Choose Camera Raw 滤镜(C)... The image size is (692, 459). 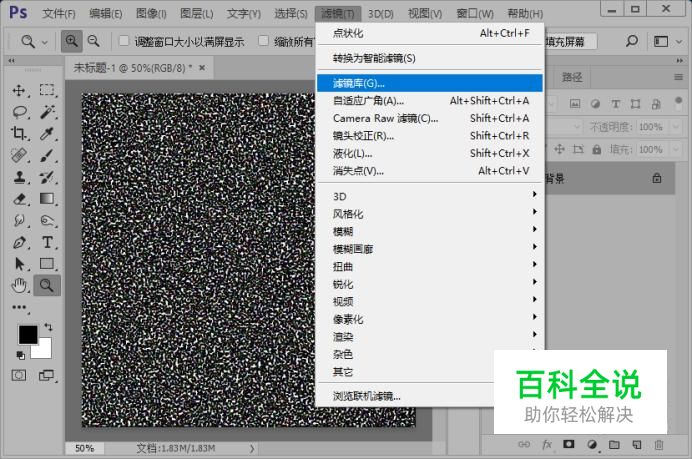coord(430,118)
